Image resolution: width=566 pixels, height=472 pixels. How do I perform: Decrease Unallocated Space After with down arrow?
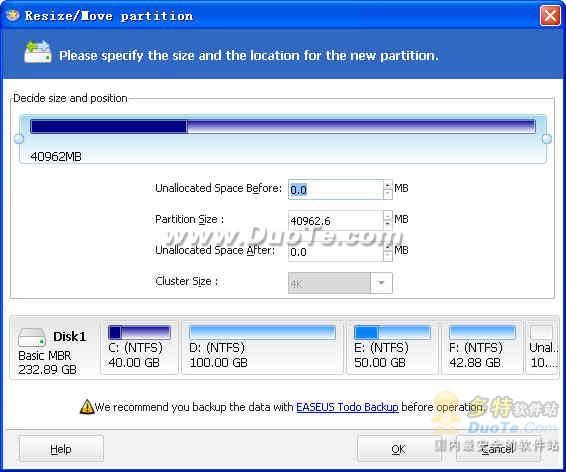pyautogui.click(x=387, y=256)
